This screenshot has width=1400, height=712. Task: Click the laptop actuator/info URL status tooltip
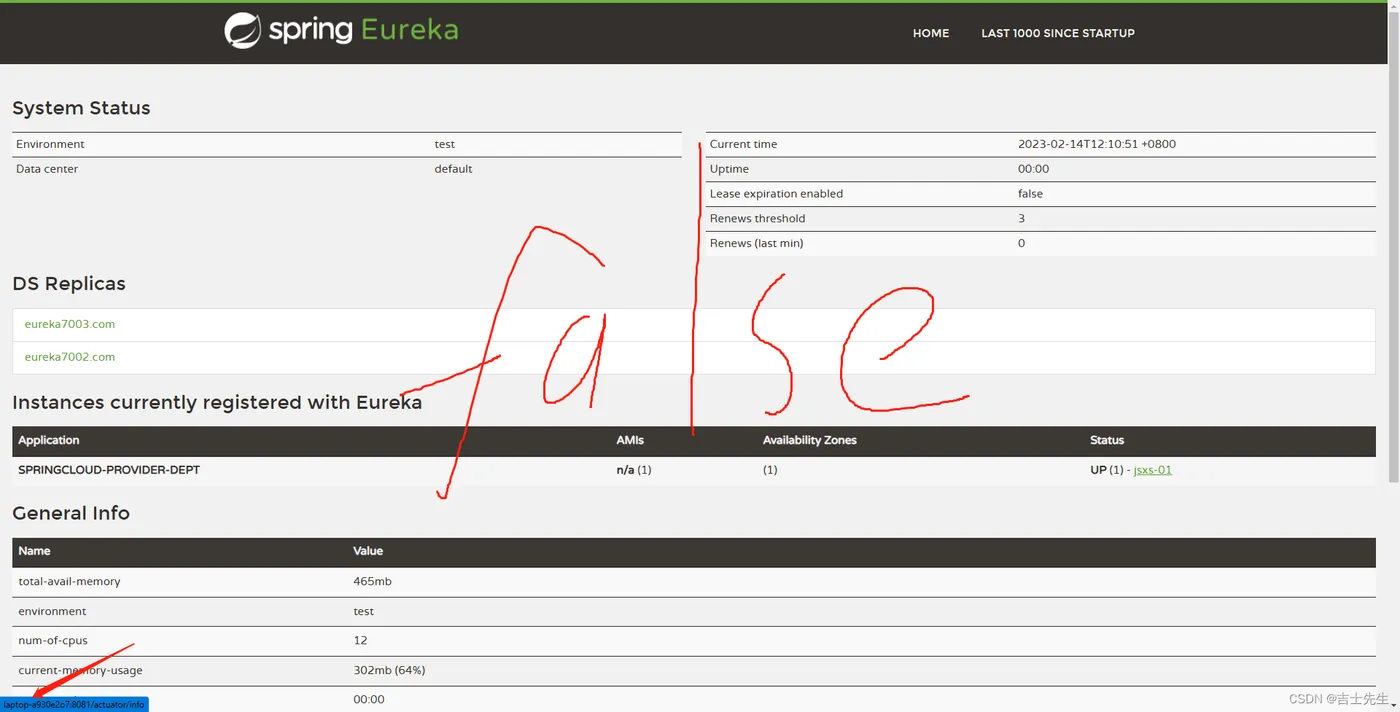pyautogui.click(x=74, y=705)
